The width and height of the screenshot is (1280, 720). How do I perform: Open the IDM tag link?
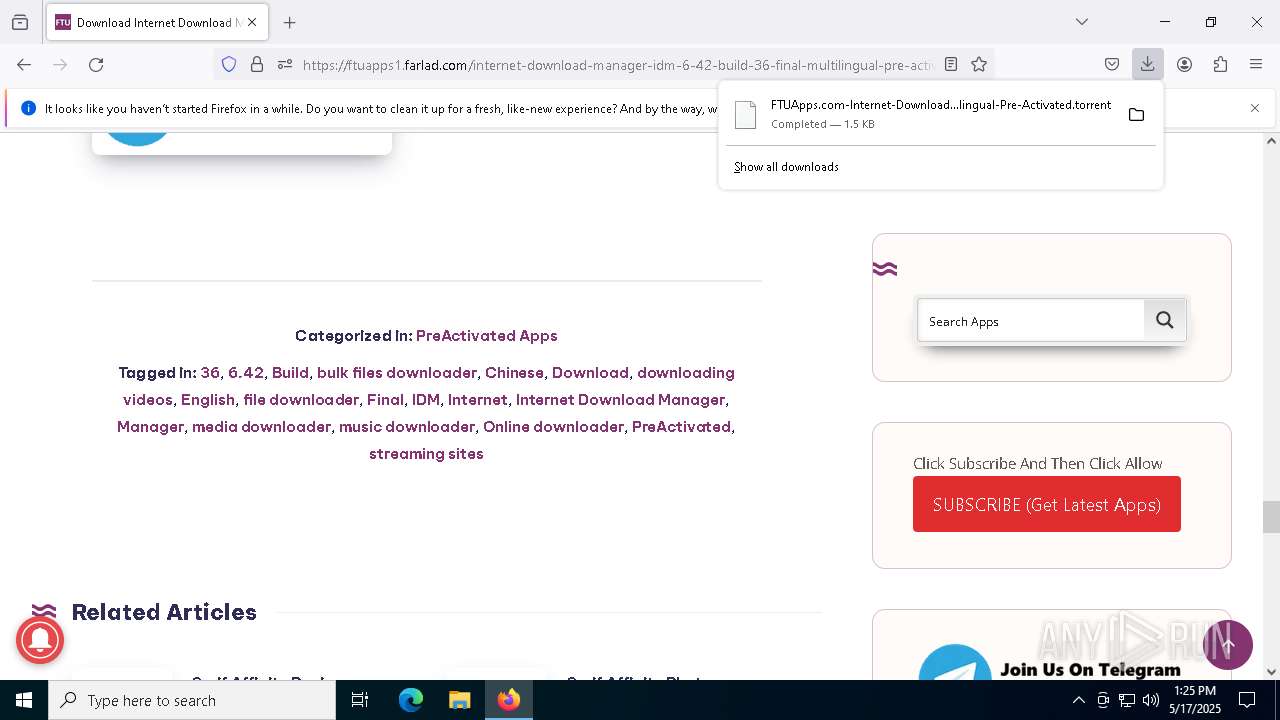point(426,400)
